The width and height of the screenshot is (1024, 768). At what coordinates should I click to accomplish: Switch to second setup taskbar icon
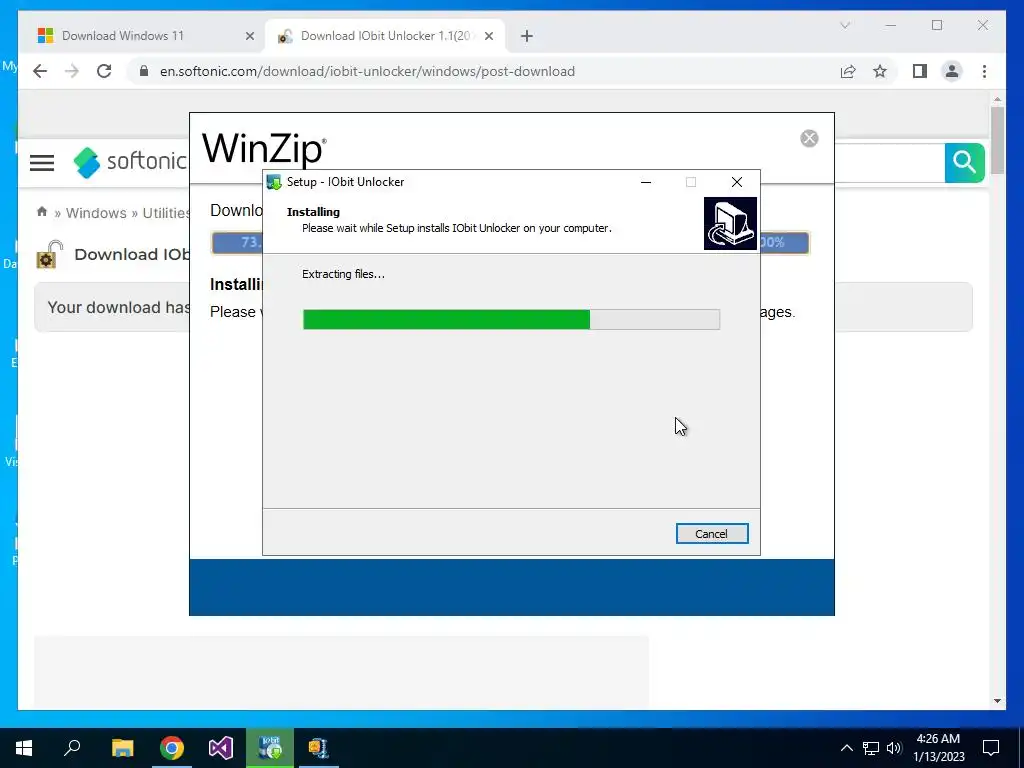[319, 748]
